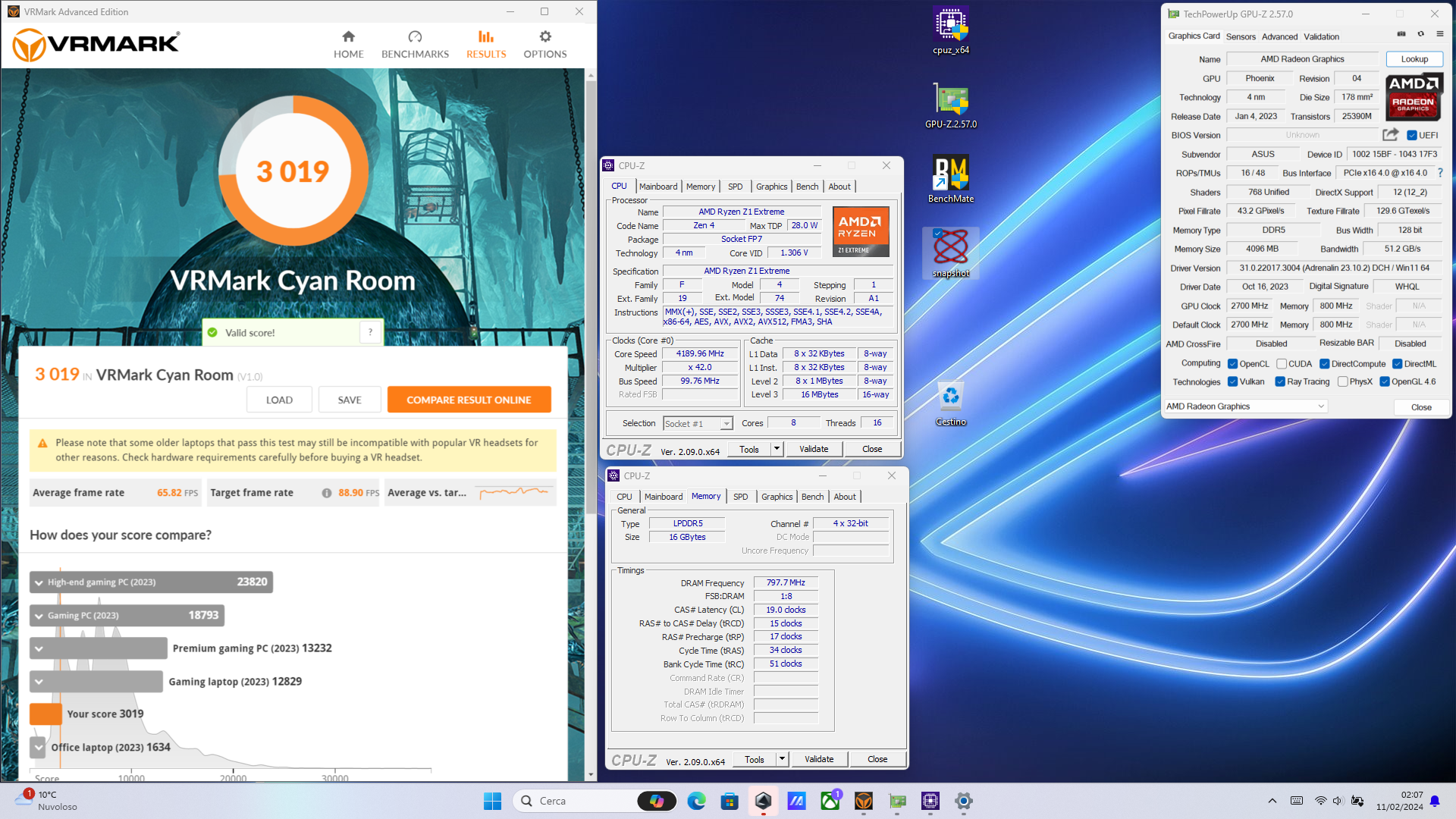
Task: Click the orange Your score swatch
Action: pos(45,714)
